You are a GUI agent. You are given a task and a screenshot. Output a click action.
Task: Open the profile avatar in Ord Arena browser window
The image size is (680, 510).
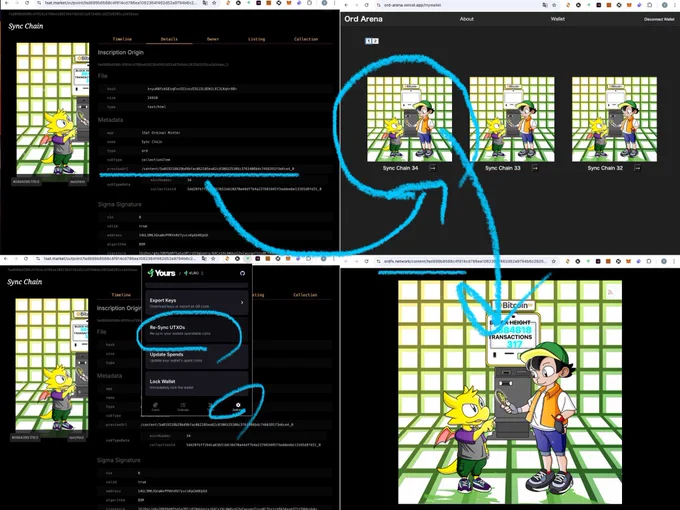click(664, 5)
